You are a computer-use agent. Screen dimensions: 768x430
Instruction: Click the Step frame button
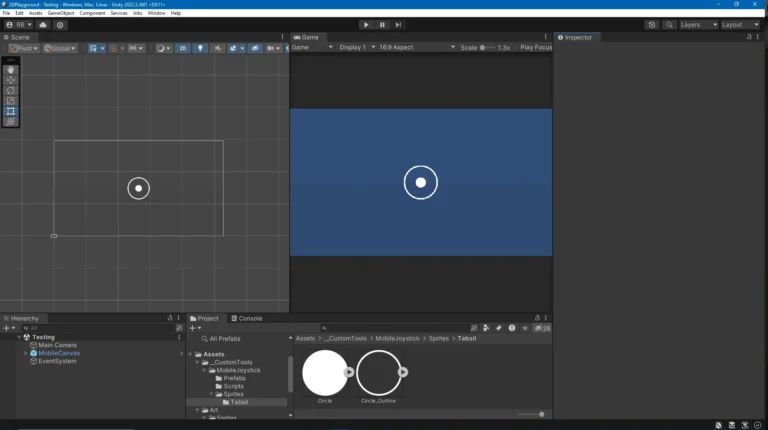(398, 25)
